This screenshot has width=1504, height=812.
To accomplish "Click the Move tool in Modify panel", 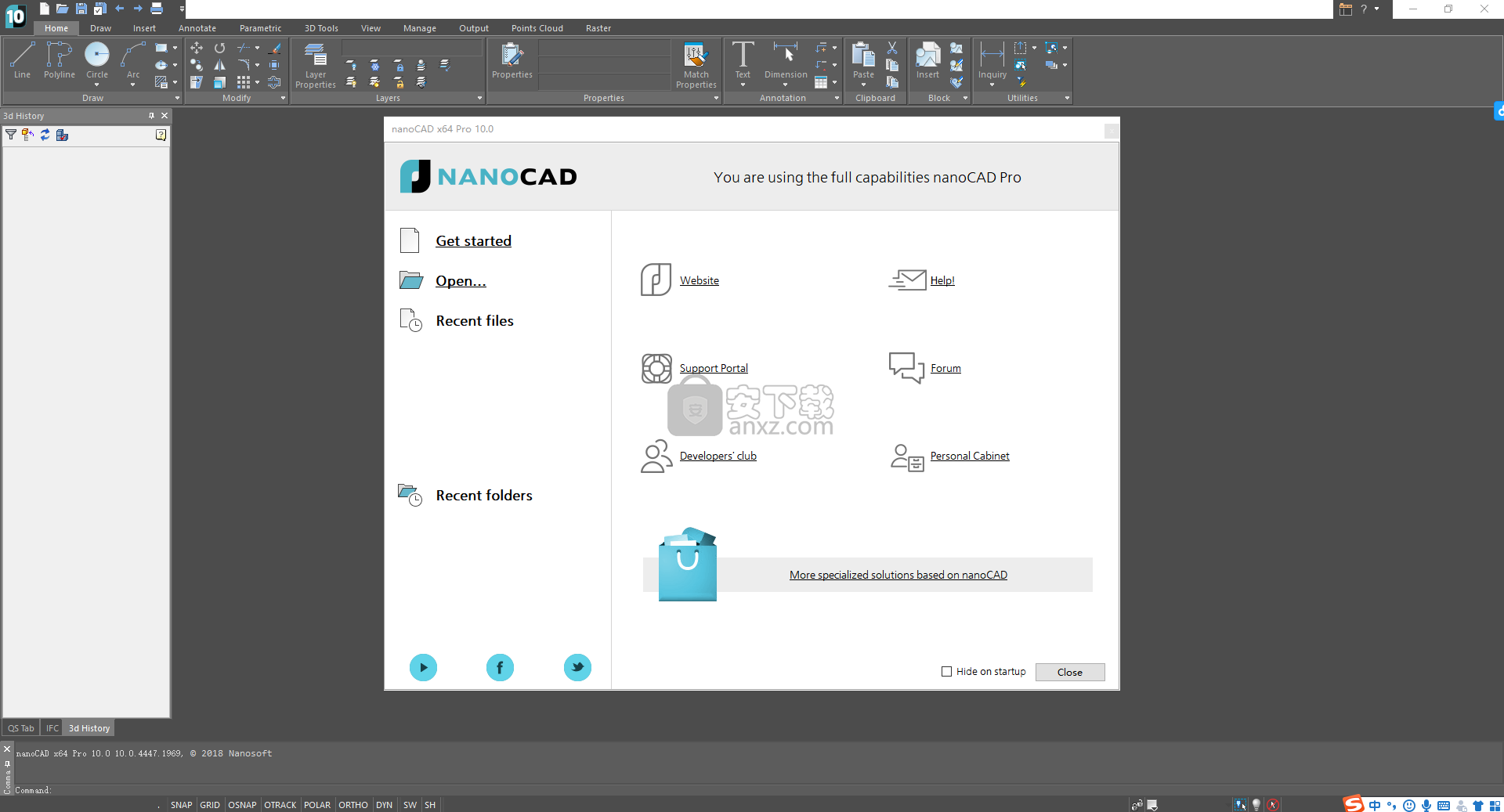I will click(197, 48).
